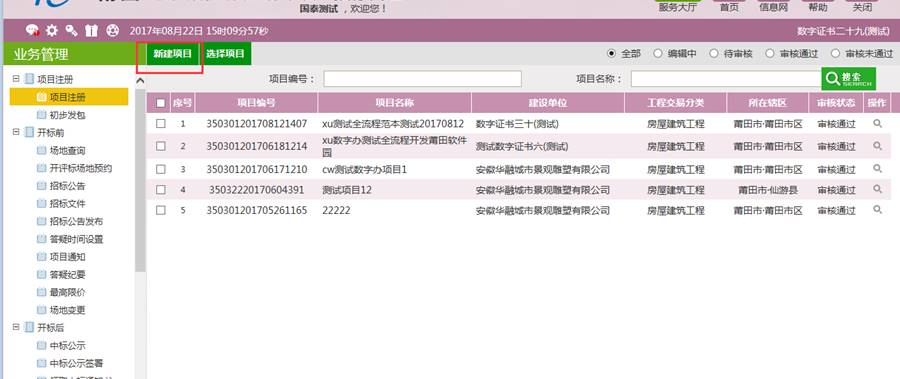The image size is (900, 379).
Task: Open the settings gear icon
Action: pos(52,30)
